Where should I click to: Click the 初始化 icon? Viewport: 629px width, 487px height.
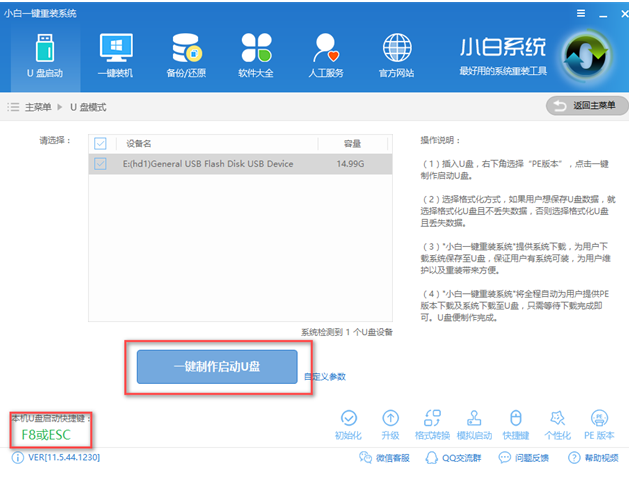tap(349, 424)
